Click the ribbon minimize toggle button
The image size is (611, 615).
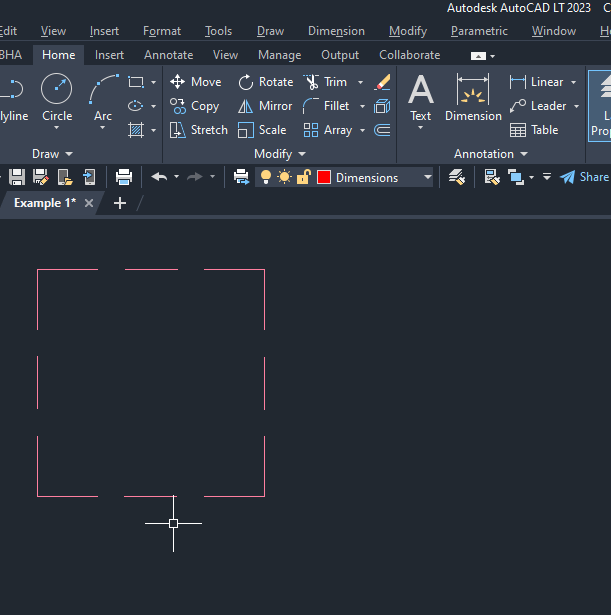478,56
